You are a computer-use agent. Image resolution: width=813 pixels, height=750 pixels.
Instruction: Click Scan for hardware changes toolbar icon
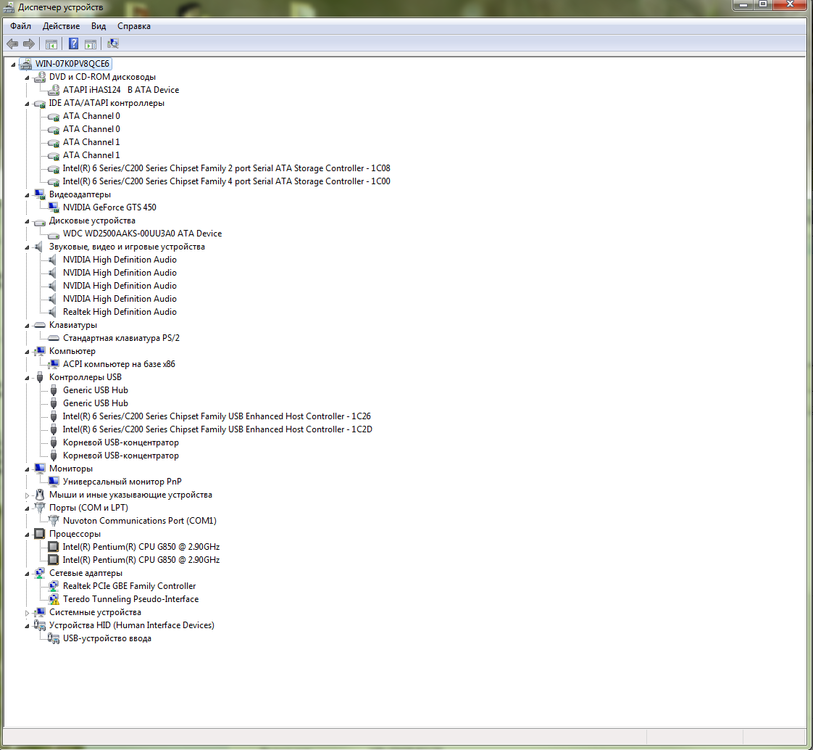tap(113, 44)
